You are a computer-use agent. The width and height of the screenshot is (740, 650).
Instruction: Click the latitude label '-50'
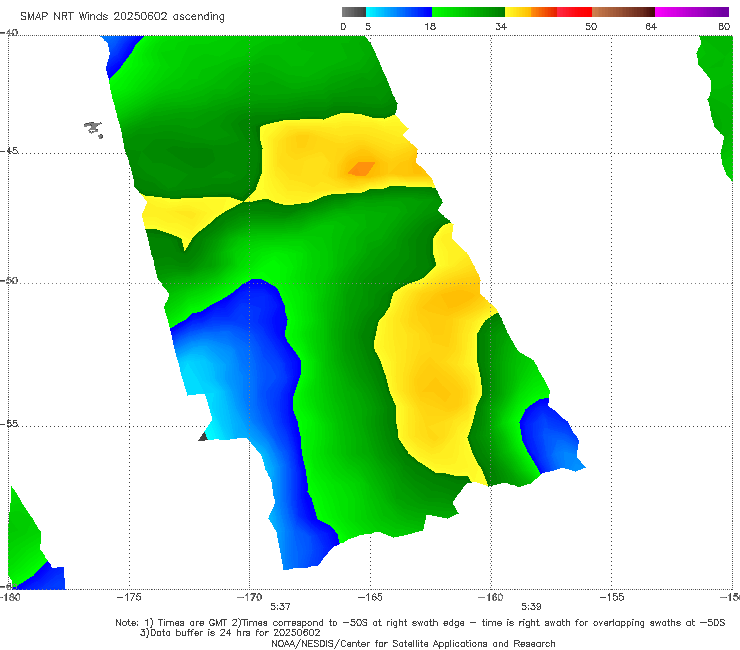pos(9,280)
